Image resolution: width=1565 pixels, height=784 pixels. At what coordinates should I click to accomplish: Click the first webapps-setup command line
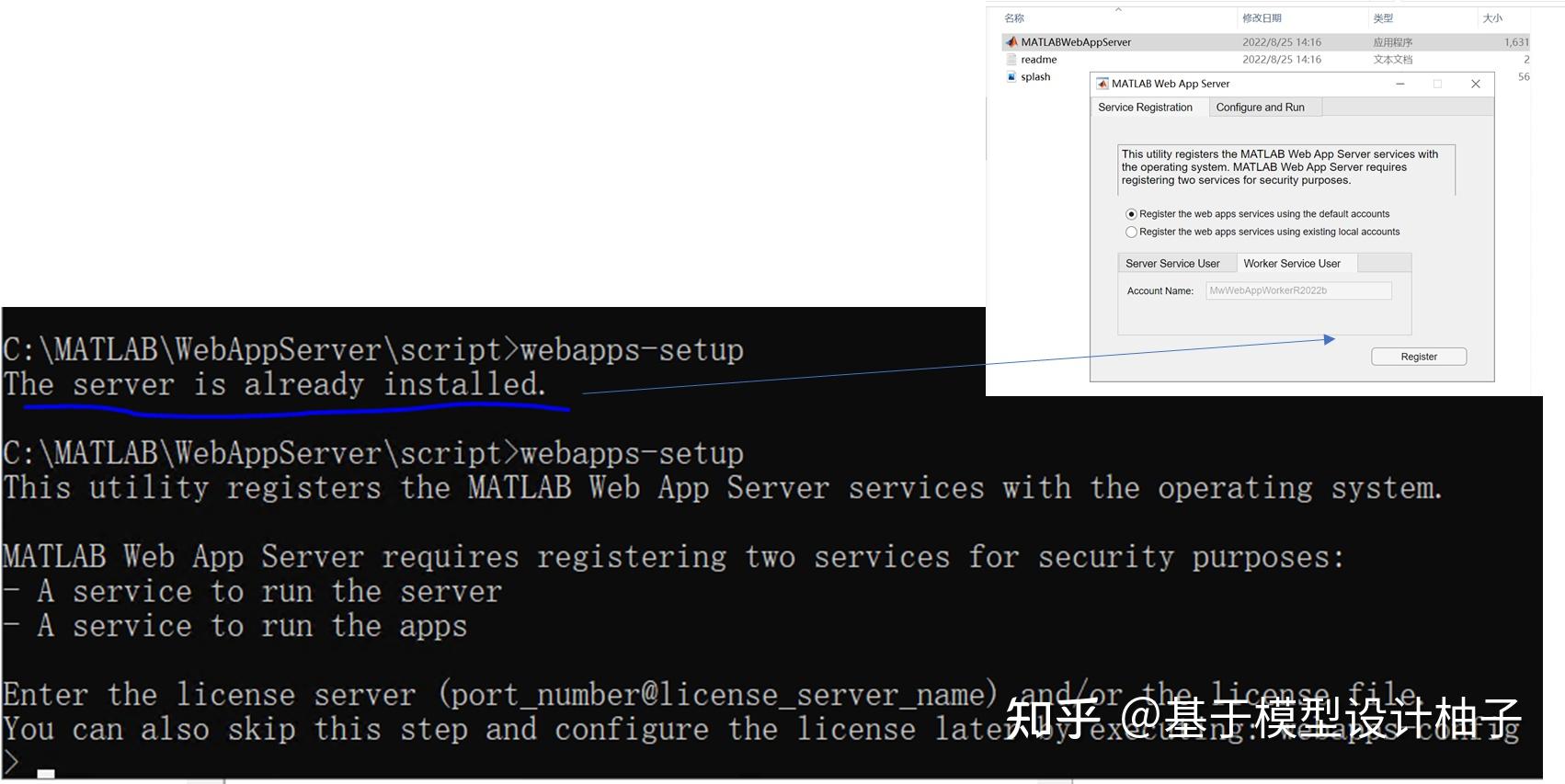pyautogui.click(x=373, y=350)
